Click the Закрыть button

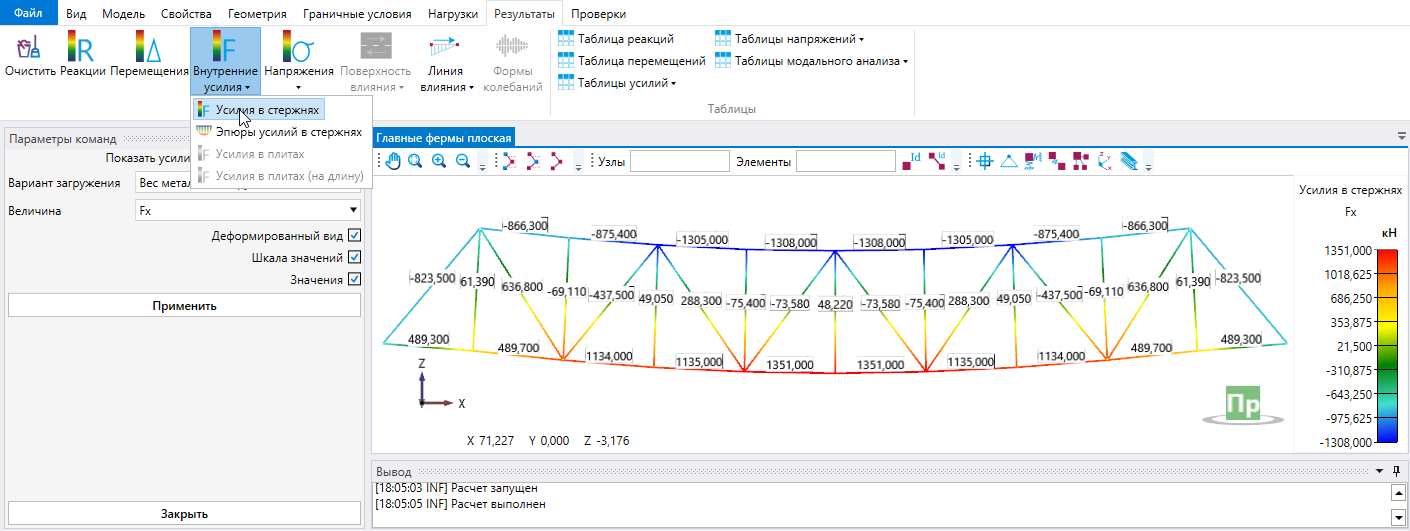[x=184, y=514]
